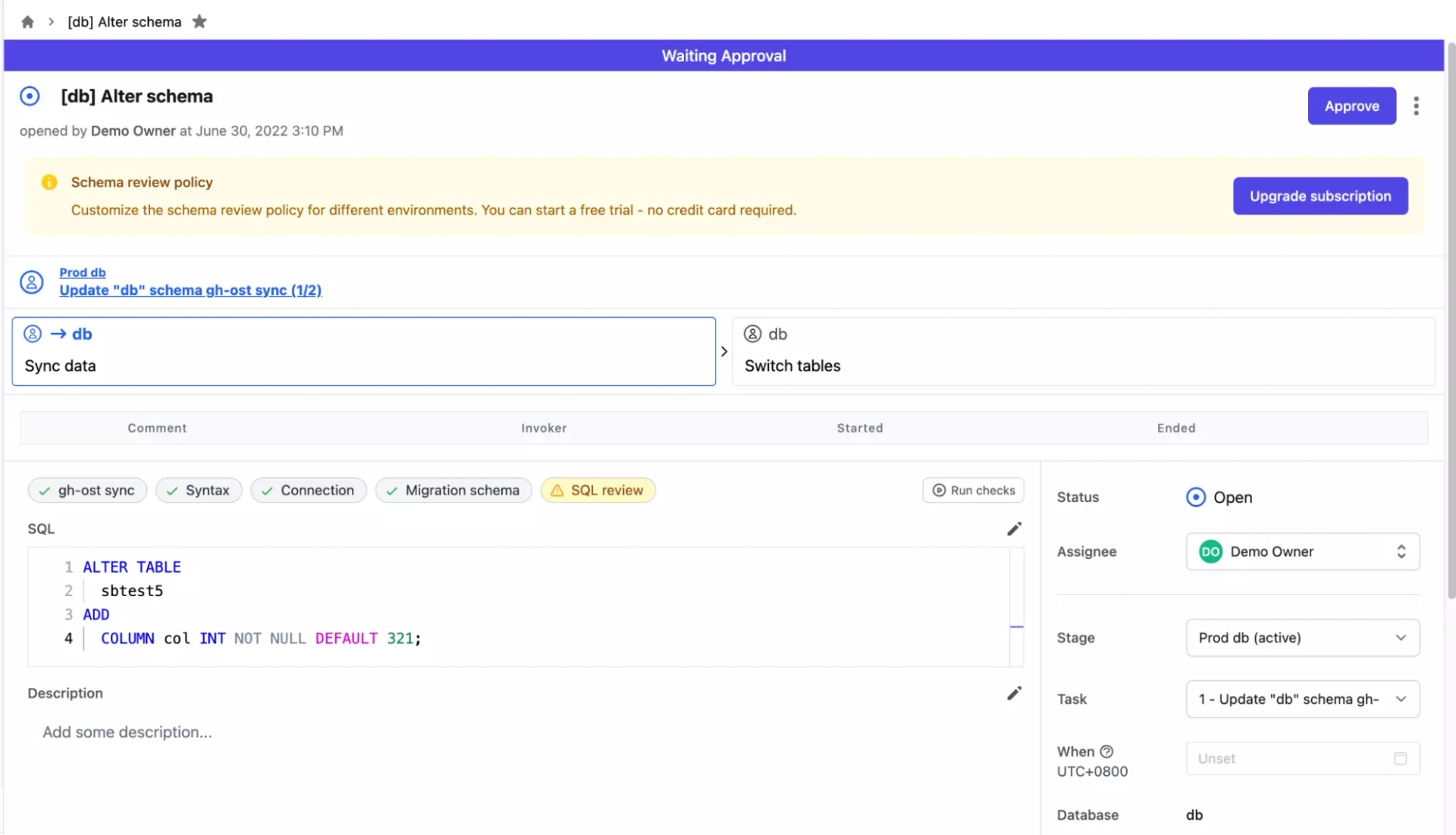Expand the Stage dropdown for Prod db
This screenshot has height=835, width=1456.
tap(1400, 637)
